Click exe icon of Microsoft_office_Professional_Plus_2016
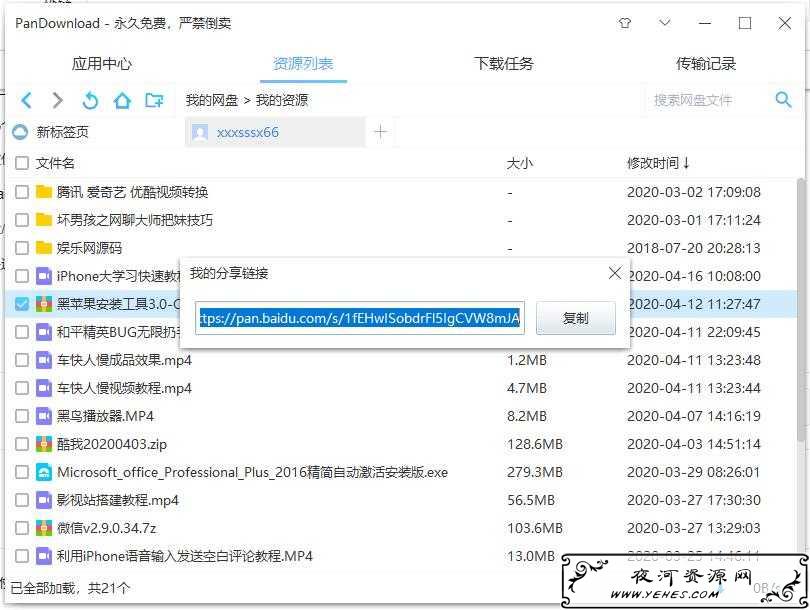810x610 pixels. [44, 472]
